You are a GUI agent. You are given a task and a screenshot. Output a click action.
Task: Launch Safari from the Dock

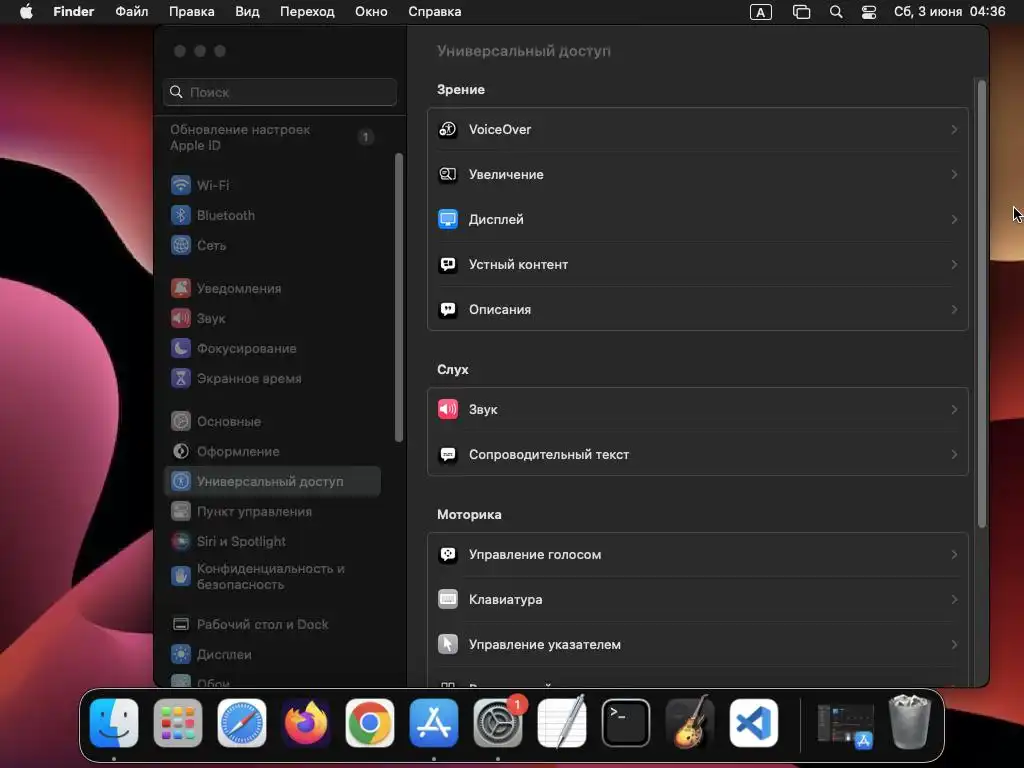[x=242, y=723]
